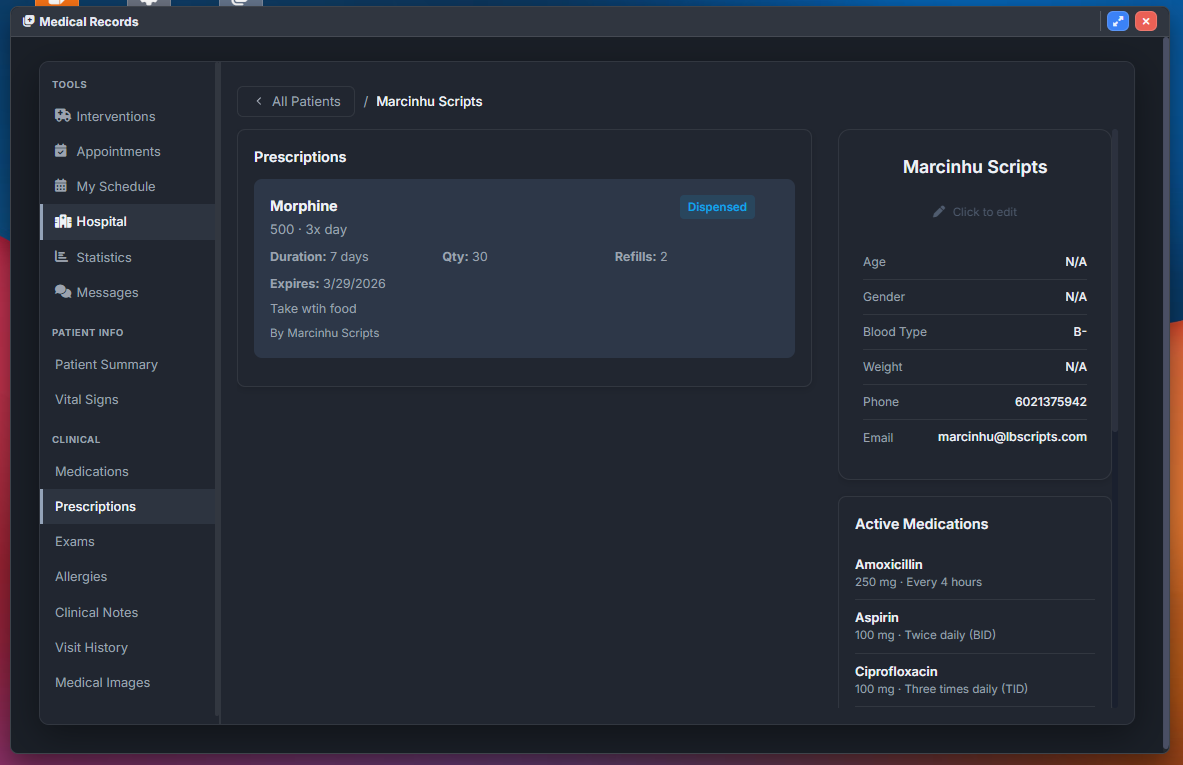Open the Exams section

[x=128, y=541]
